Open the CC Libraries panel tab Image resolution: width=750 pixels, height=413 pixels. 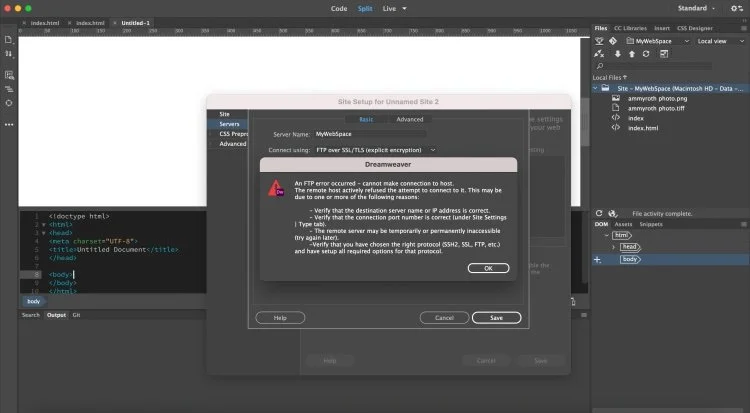630,28
